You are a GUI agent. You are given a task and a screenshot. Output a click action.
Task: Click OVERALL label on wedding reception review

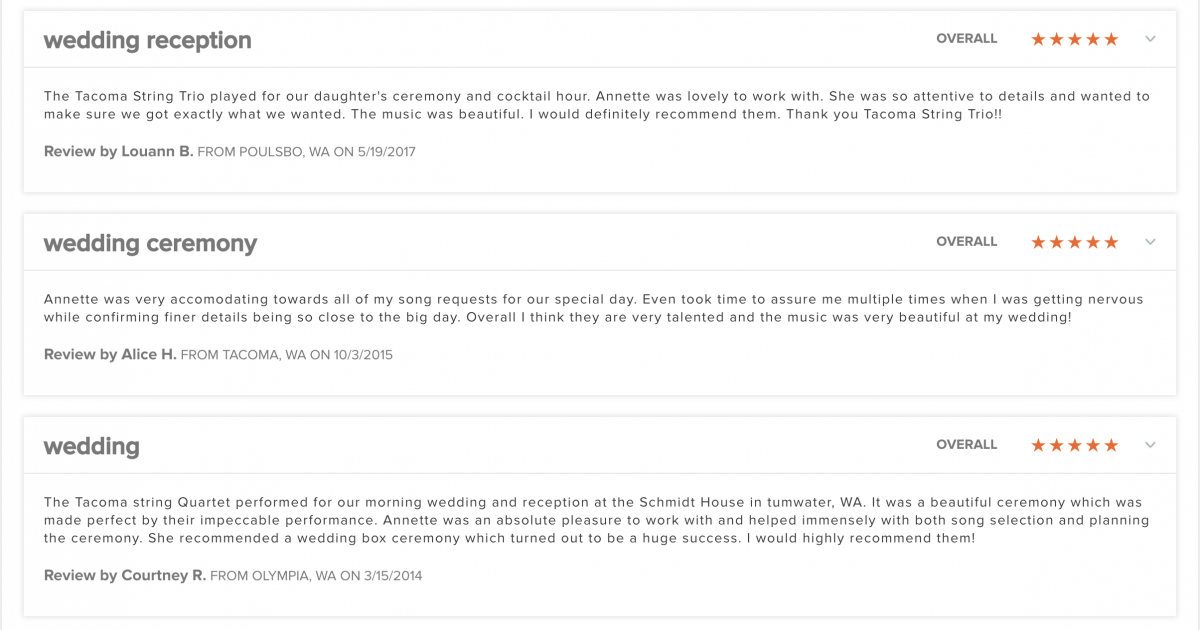[966, 39]
